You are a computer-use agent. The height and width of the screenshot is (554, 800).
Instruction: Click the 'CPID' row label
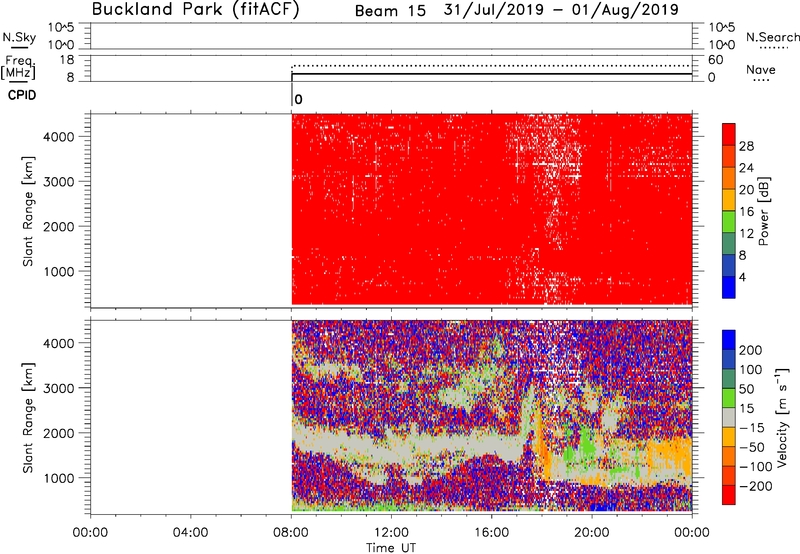click(x=22, y=95)
